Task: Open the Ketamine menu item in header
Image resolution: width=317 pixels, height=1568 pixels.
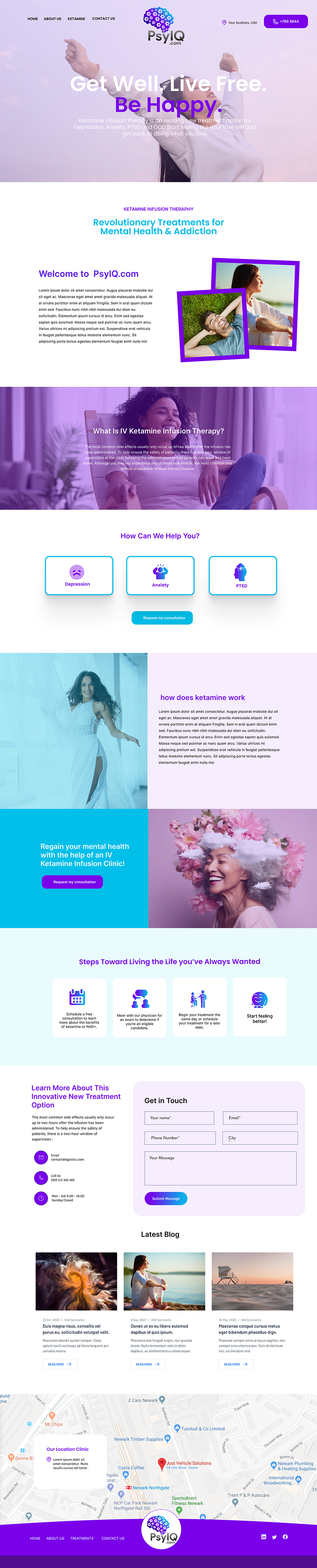Action: pos(76,19)
